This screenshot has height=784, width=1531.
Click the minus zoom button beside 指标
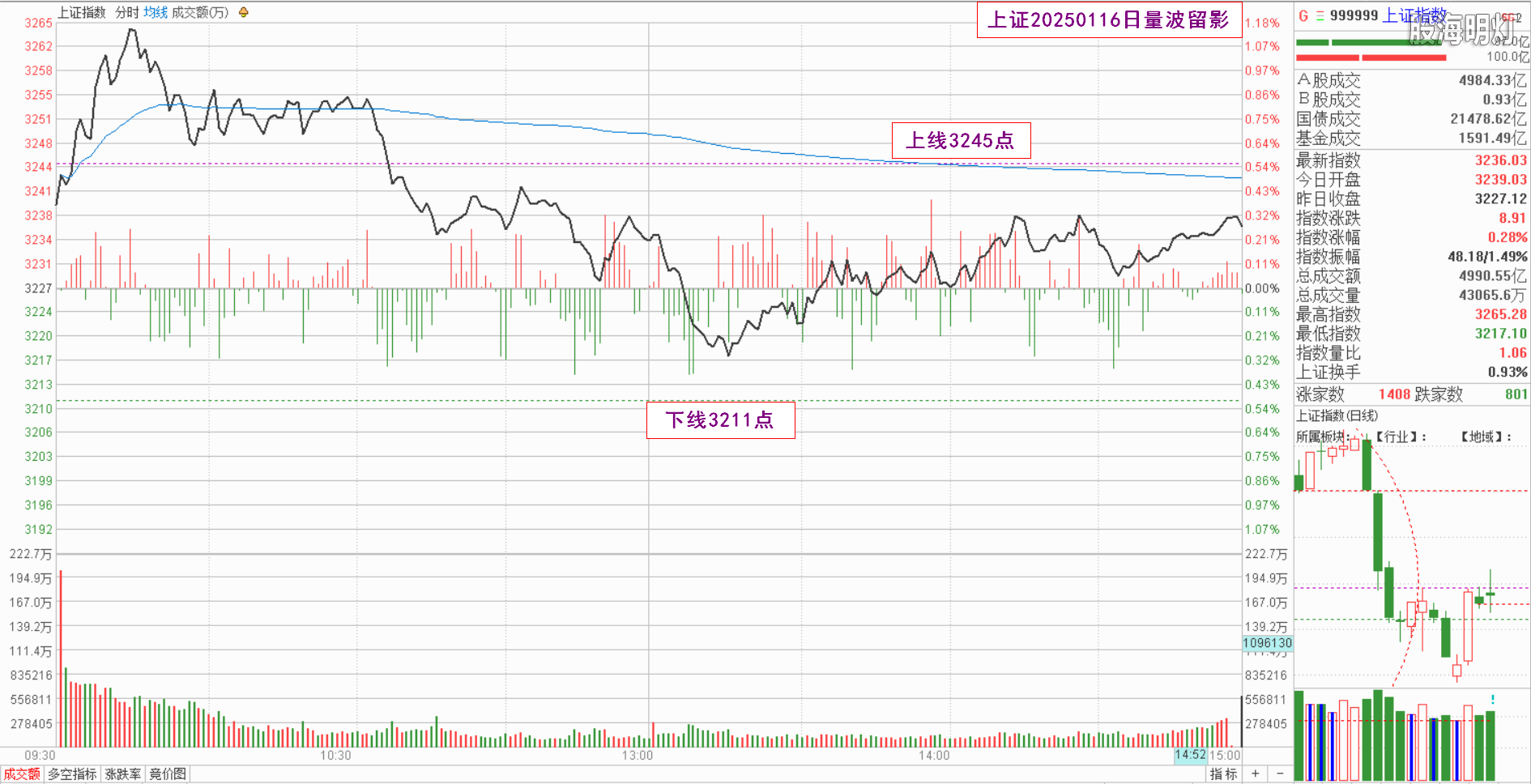1280,773
